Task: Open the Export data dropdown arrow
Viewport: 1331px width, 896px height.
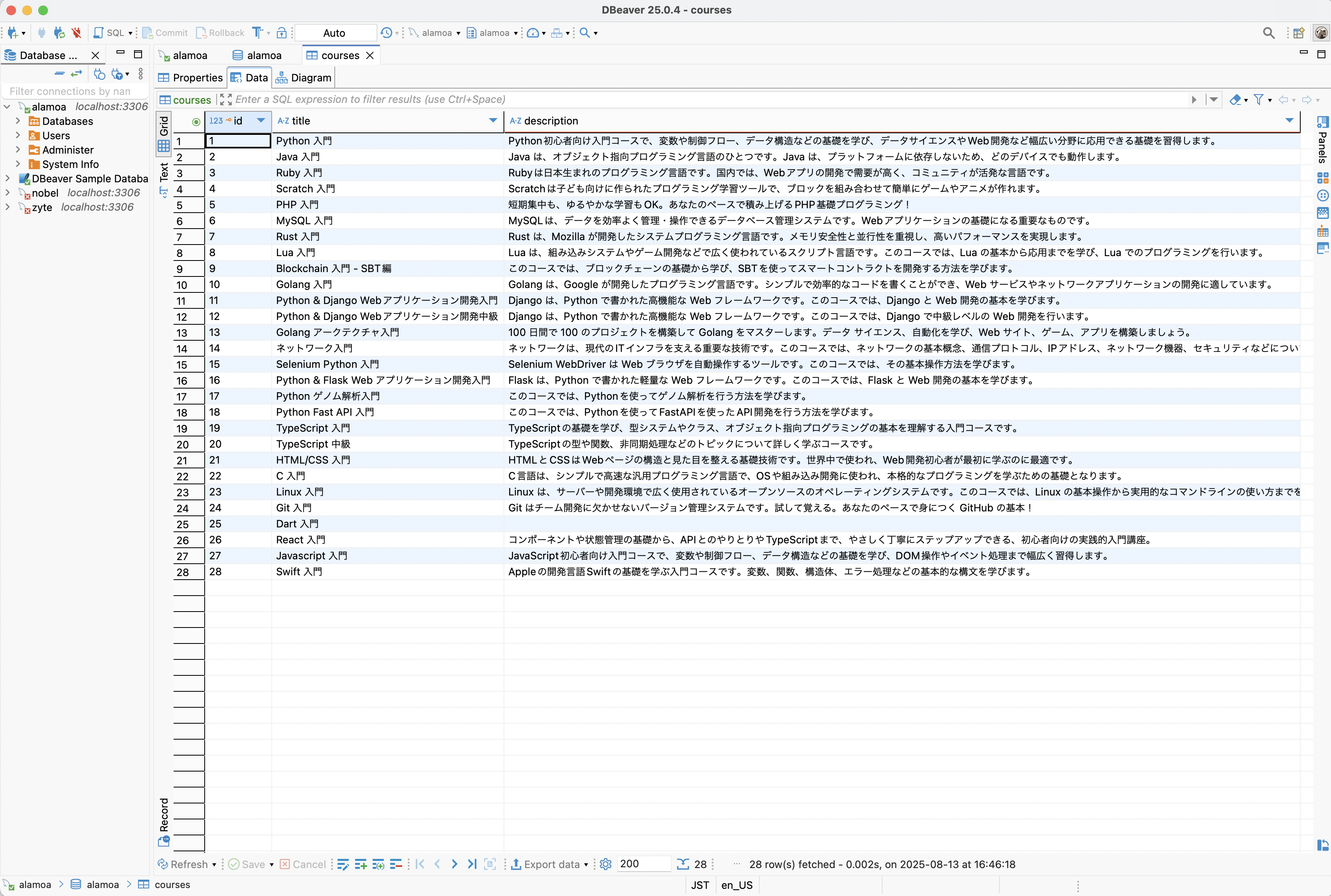Action: 586,864
